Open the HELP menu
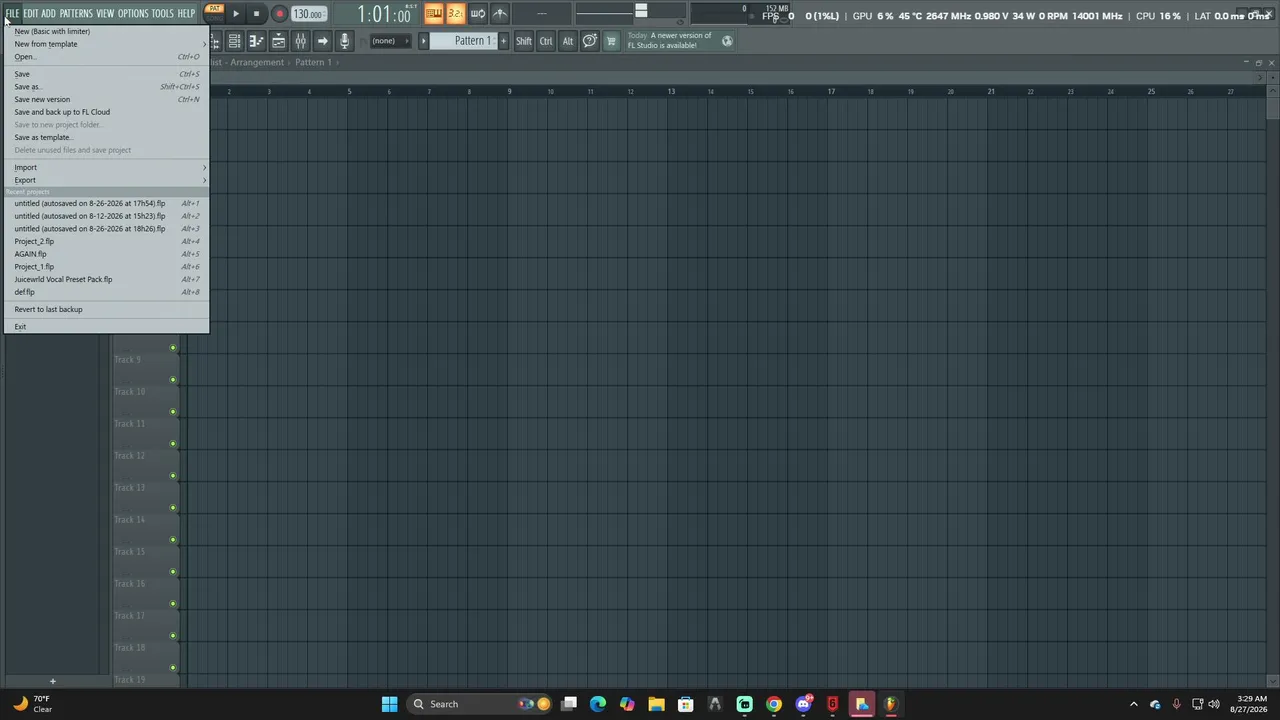Screen dimensions: 1280x720 tap(187, 14)
